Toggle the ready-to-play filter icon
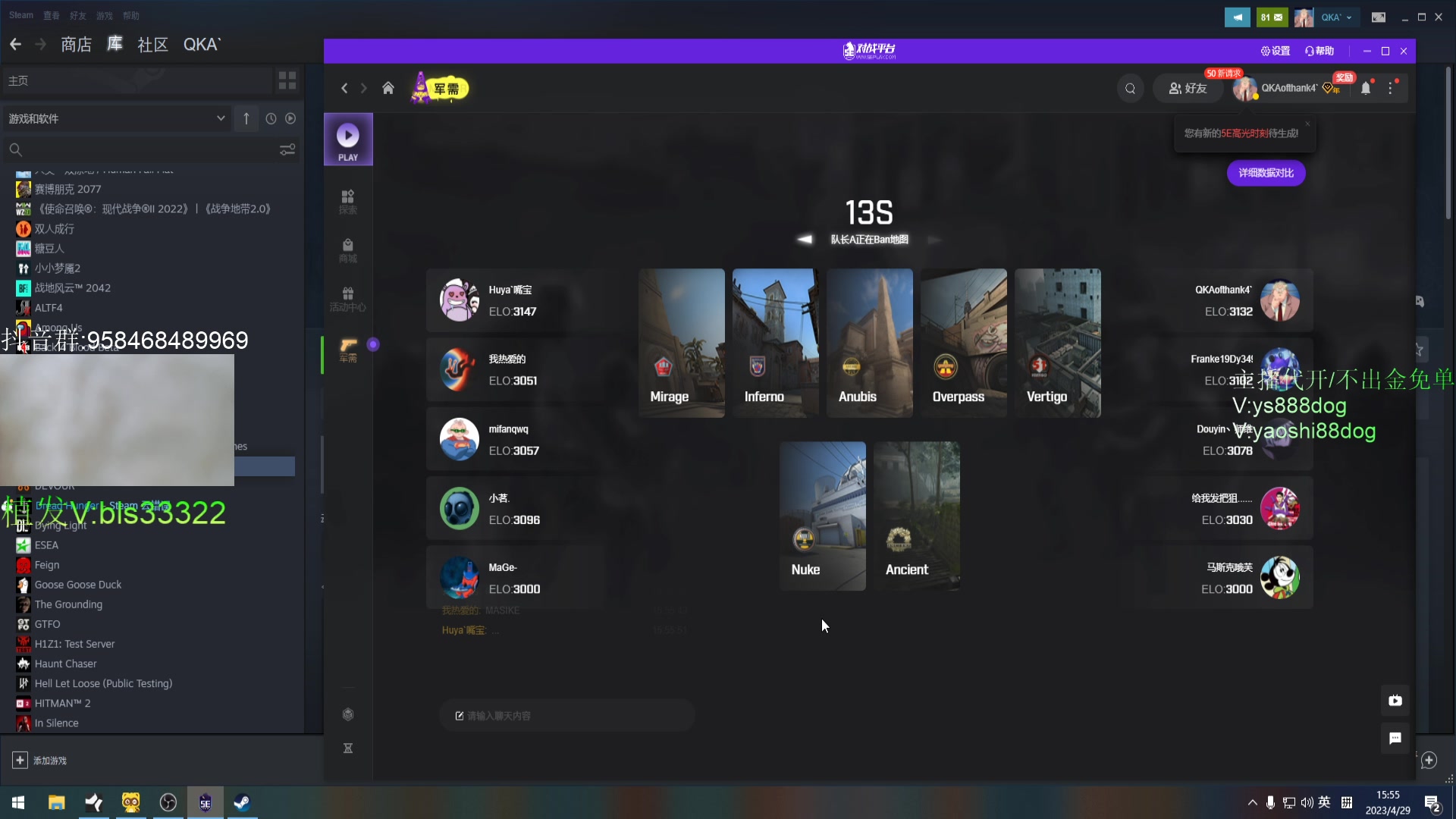This screenshot has height=819, width=1456. (290, 118)
